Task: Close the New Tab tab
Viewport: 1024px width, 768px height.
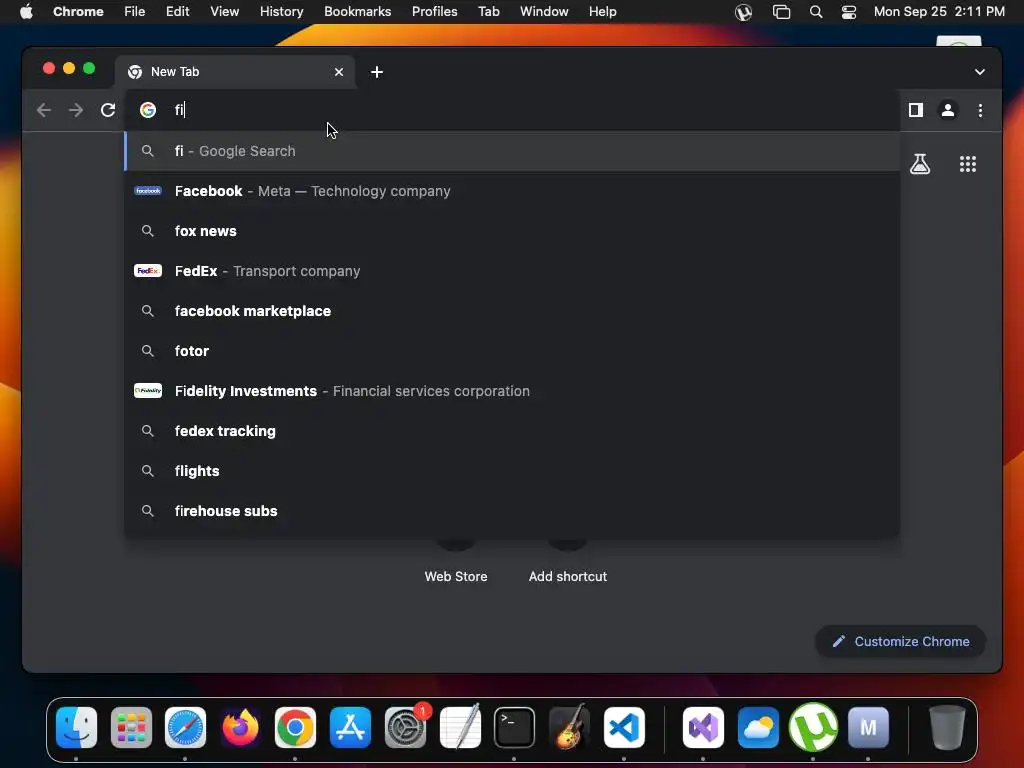Action: click(x=339, y=72)
